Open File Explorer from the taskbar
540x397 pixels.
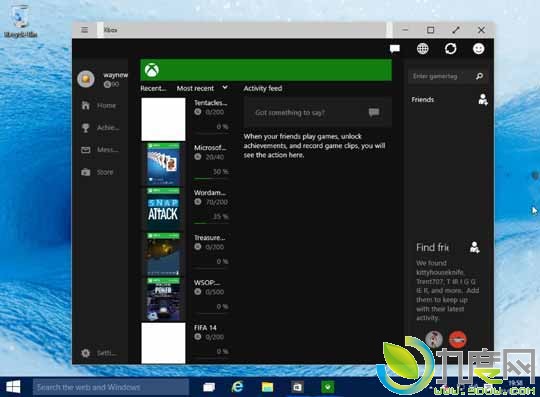point(267,387)
